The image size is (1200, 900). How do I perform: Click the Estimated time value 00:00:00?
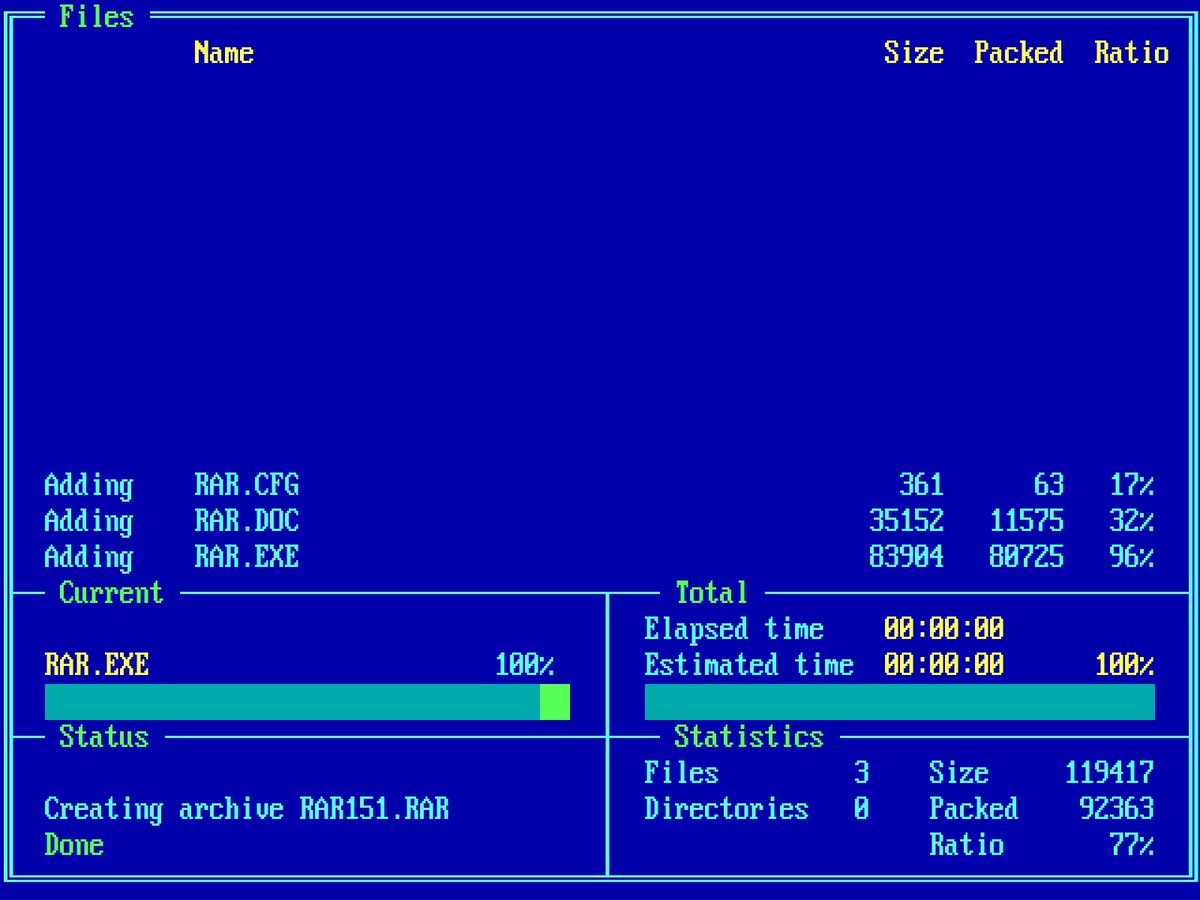pyautogui.click(x=944, y=665)
